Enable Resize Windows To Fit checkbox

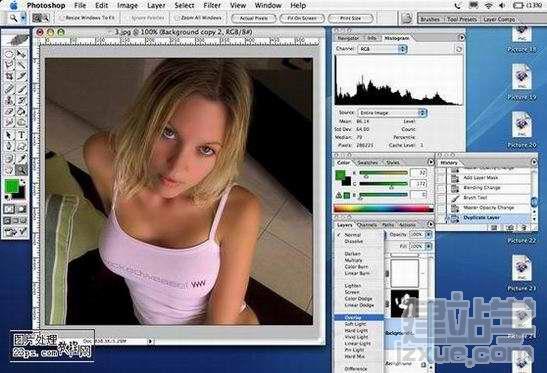pyautogui.click(x=61, y=18)
